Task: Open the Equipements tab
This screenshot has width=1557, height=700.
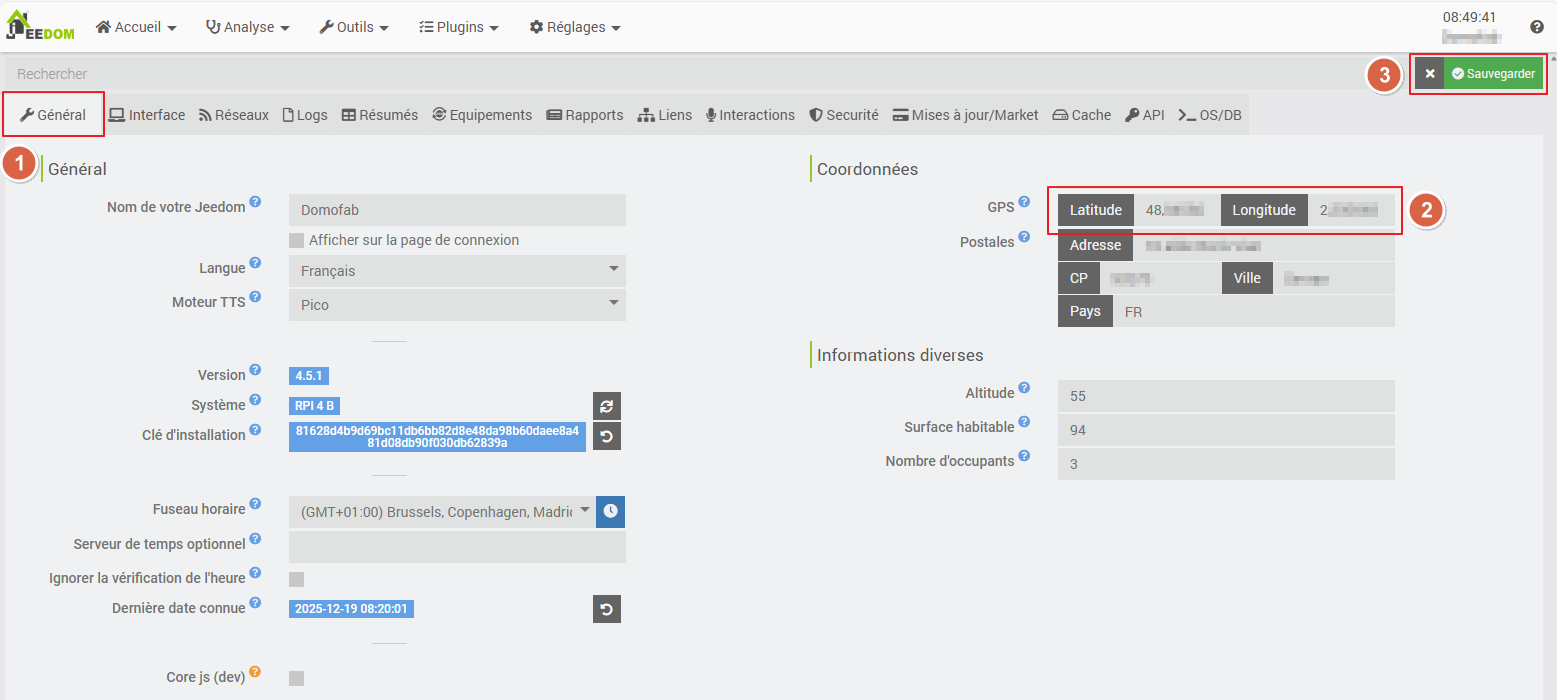Action: pyautogui.click(x=482, y=115)
